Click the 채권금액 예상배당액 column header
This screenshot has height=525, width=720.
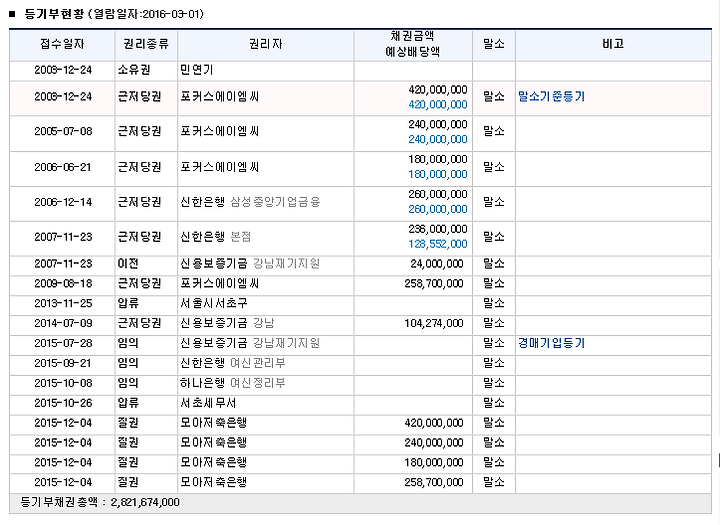[413, 44]
